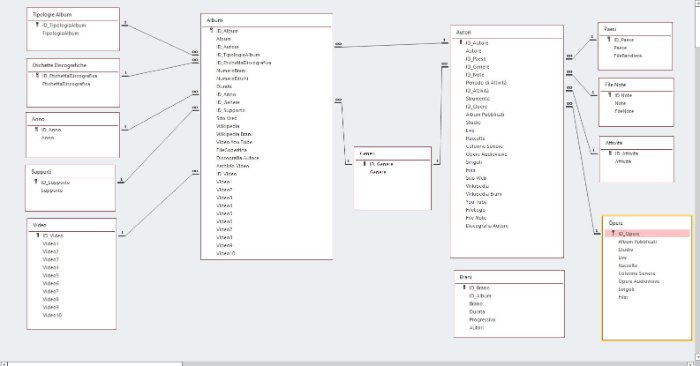The width and height of the screenshot is (700, 366).
Task: Select Video5 field in the Video table
Action: tap(50, 275)
